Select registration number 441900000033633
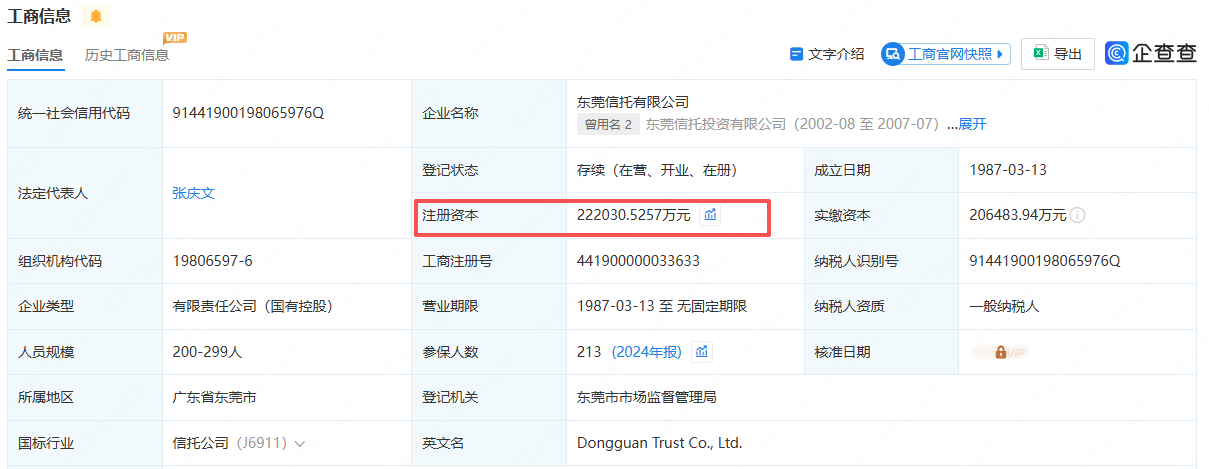This screenshot has width=1209, height=469. coord(638,261)
